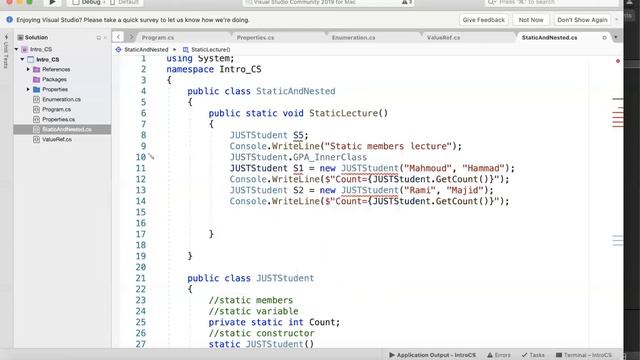Auto-hide the Solution pad

pos(98,38)
